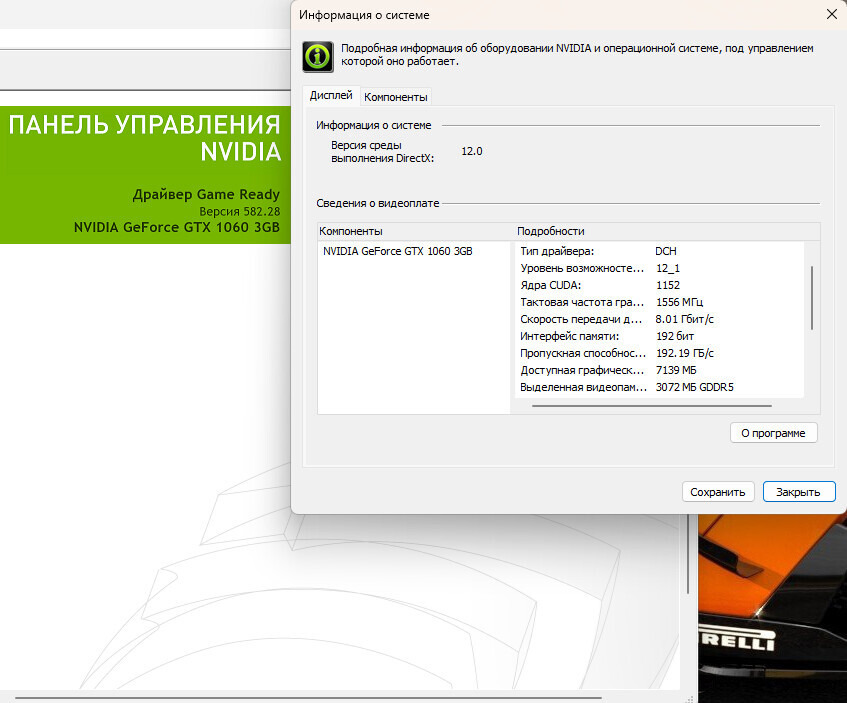Image resolution: width=847 pixels, height=703 pixels.
Task: Click the Pirelli car image thumbnail
Action: (x=770, y=610)
